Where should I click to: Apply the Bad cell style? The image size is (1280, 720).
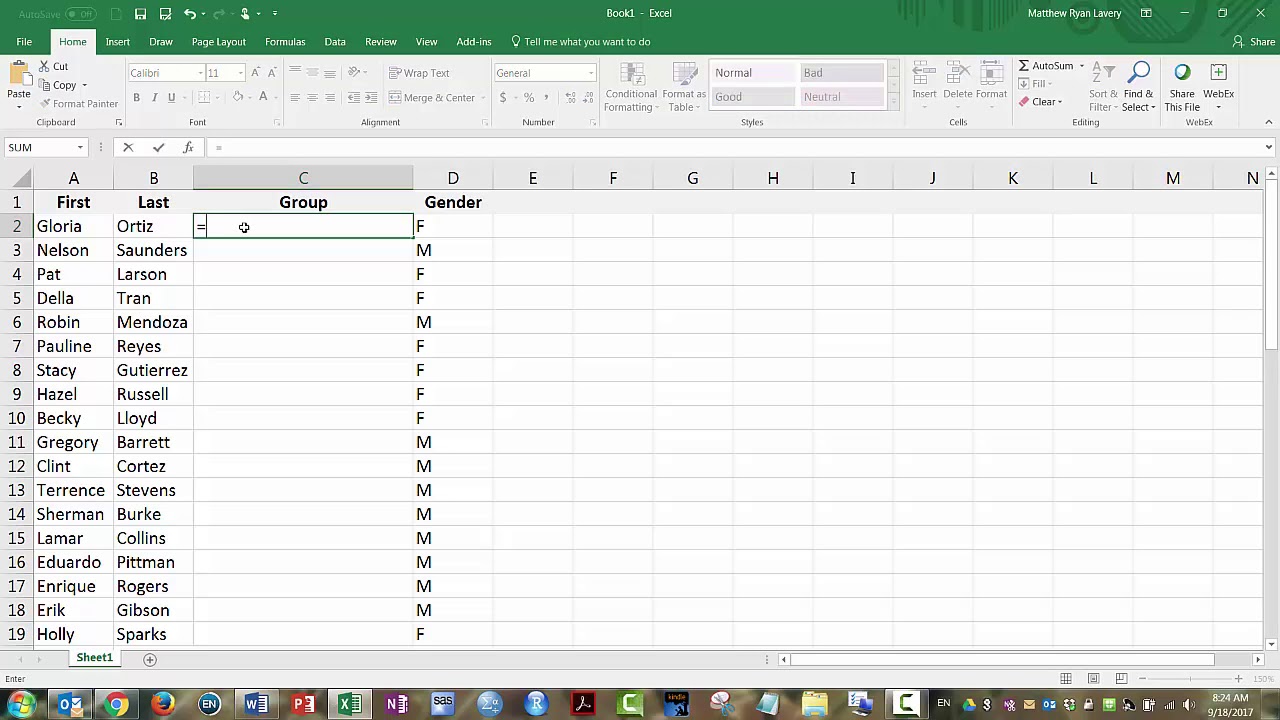click(841, 73)
